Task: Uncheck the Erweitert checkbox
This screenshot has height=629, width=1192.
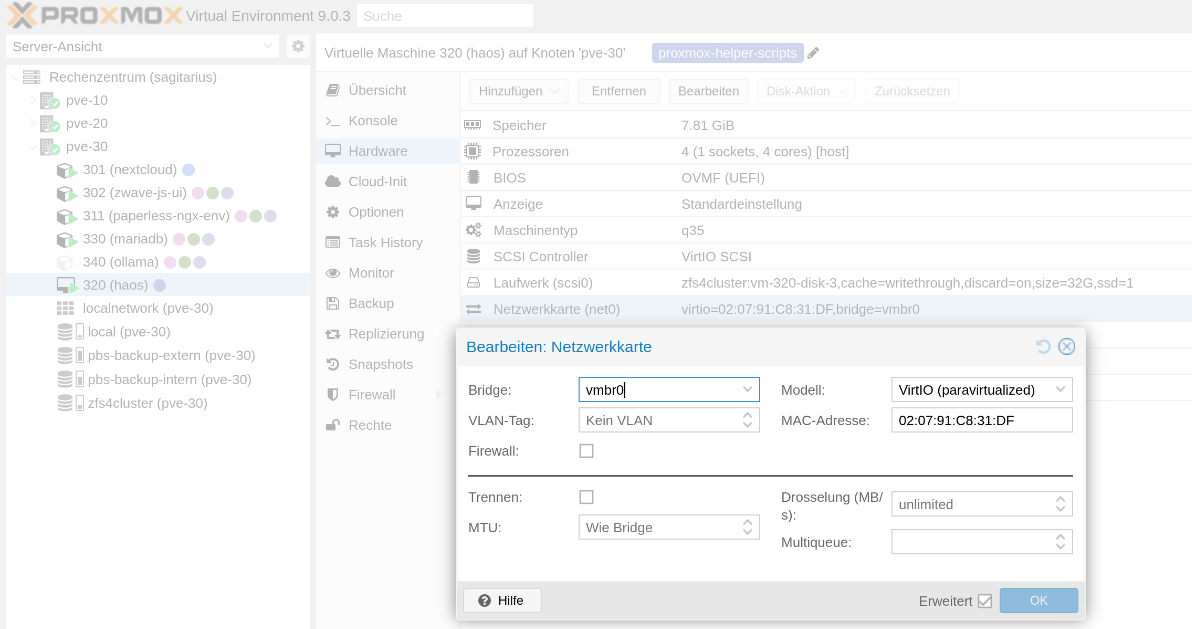Action: (x=984, y=601)
